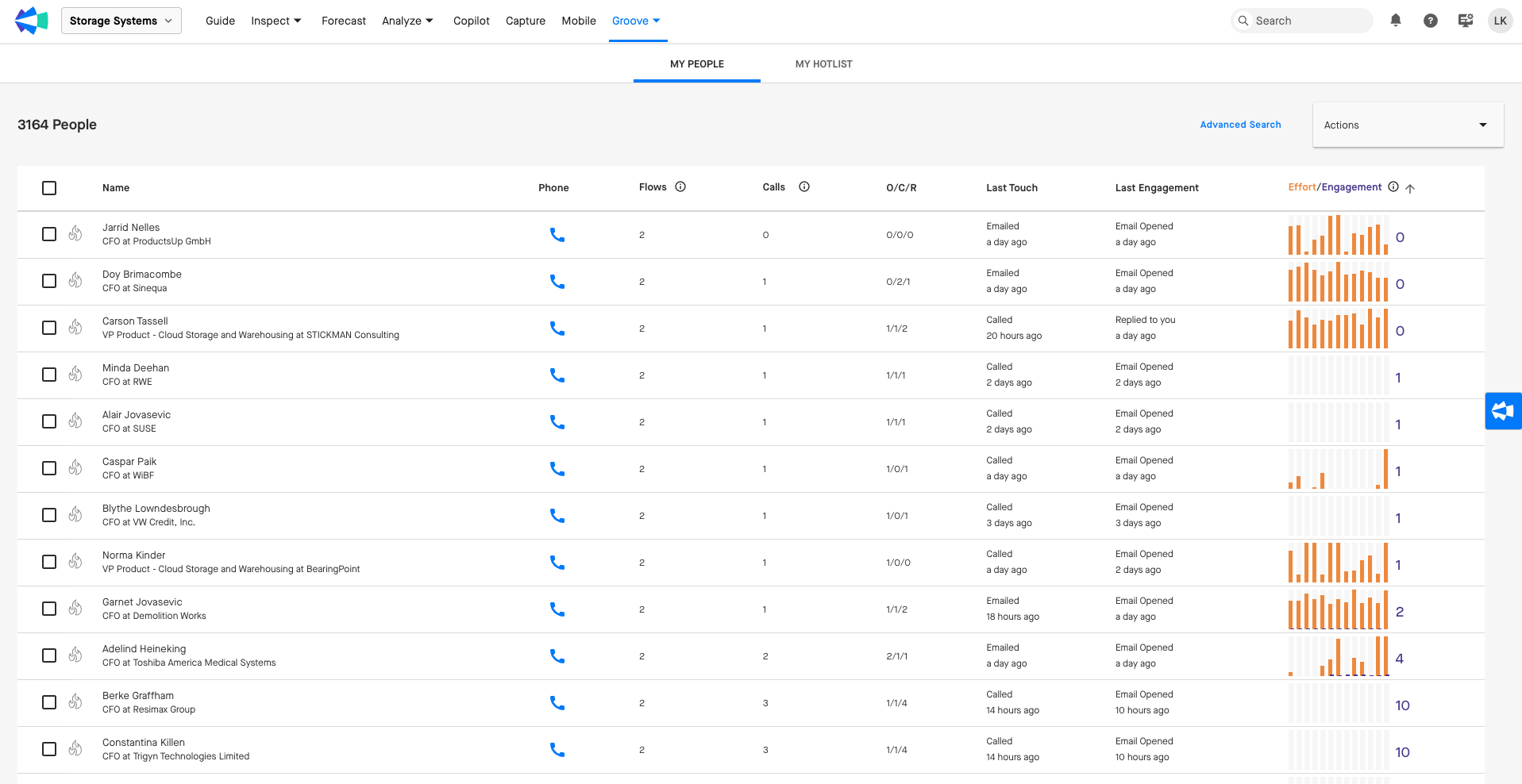Expand the Inspect menu dropdown
The height and width of the screenshot is (784, 1522).
[x=276, y=21]
